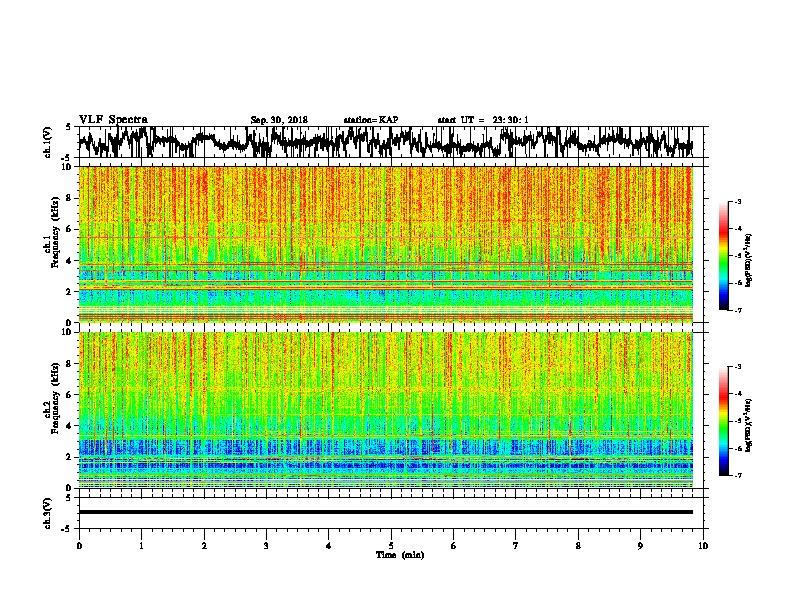Click the "station=KAP" label
792x612 pixels.
(x=371, y=120)
